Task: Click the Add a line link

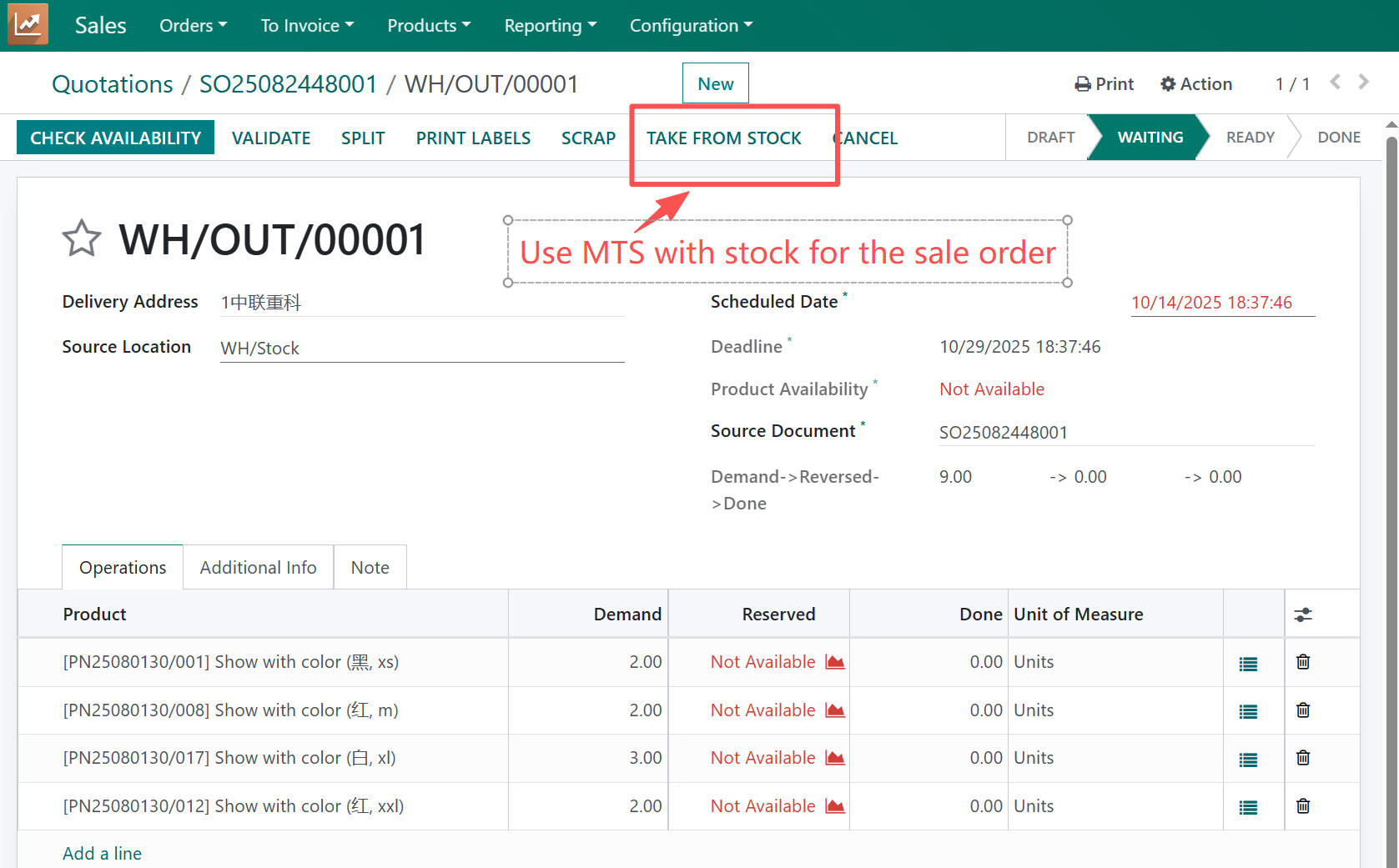Action: coord(102,853)
